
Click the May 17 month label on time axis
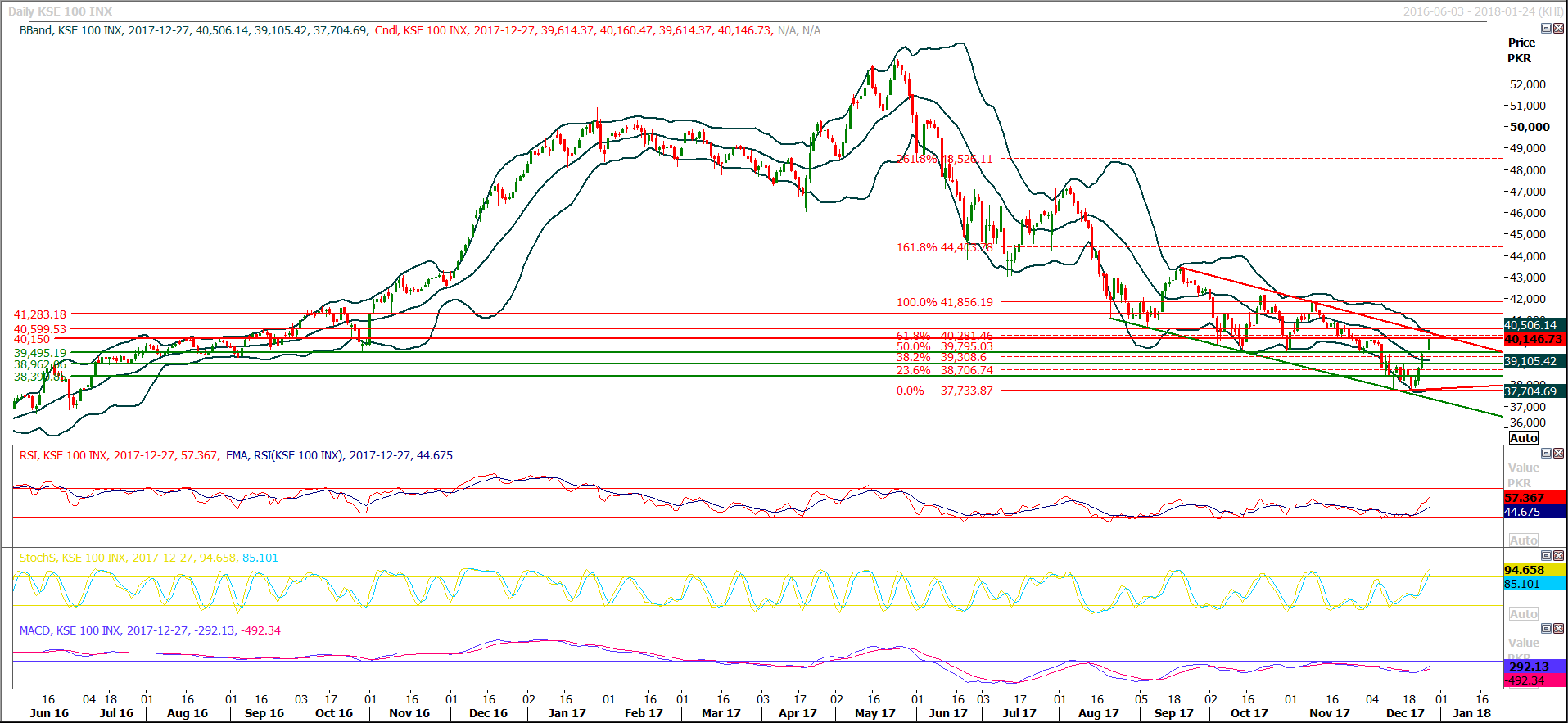tap(875, 713)
